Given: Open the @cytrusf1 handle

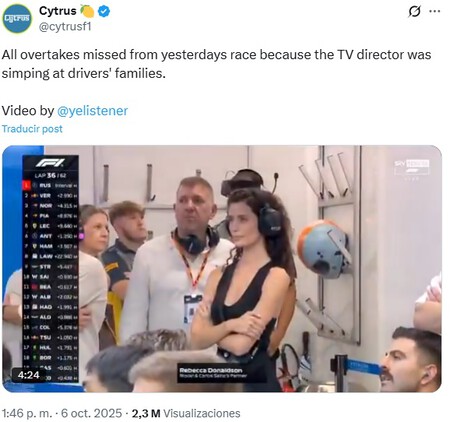Looking at the screenshot, I should click(65, 27).
